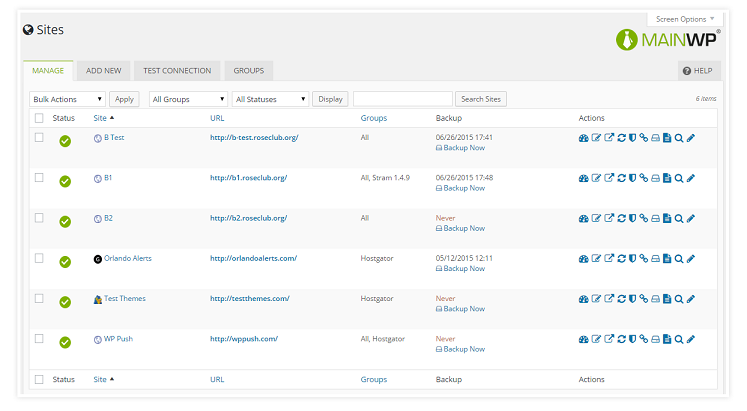
Task: Click the sync icon for WP Push
Action: [x=621, y=340]
